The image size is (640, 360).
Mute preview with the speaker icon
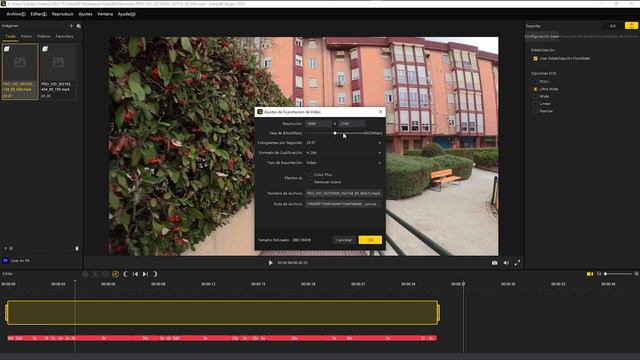click(x=506, y=263)
